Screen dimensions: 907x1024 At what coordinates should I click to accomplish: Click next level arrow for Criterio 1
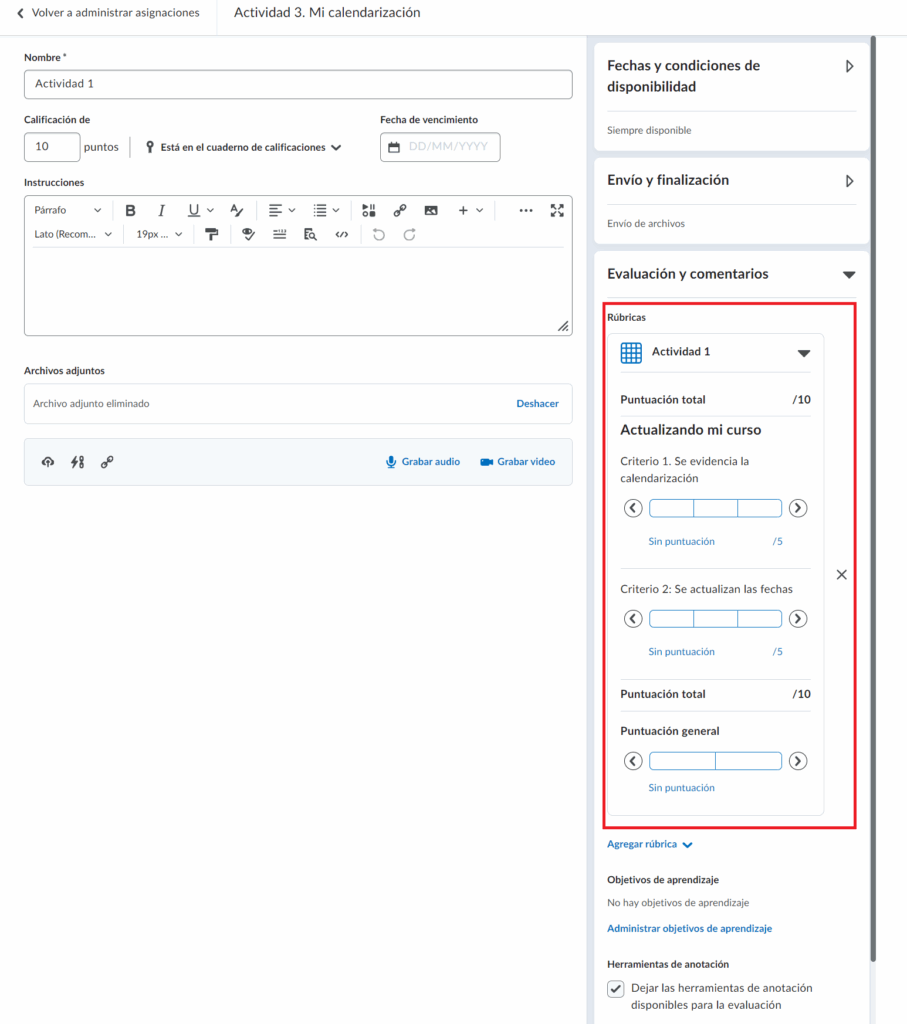click(797, 508)
